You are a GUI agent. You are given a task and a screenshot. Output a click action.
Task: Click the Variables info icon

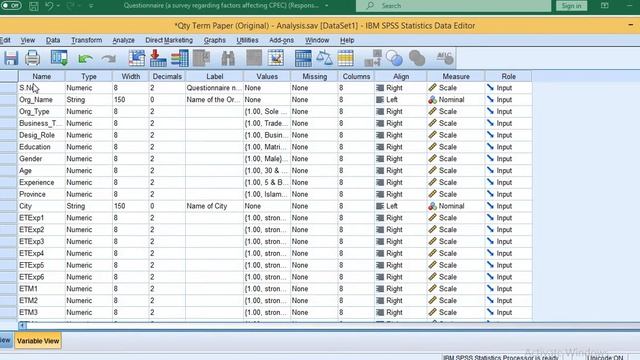click(180, 58)
